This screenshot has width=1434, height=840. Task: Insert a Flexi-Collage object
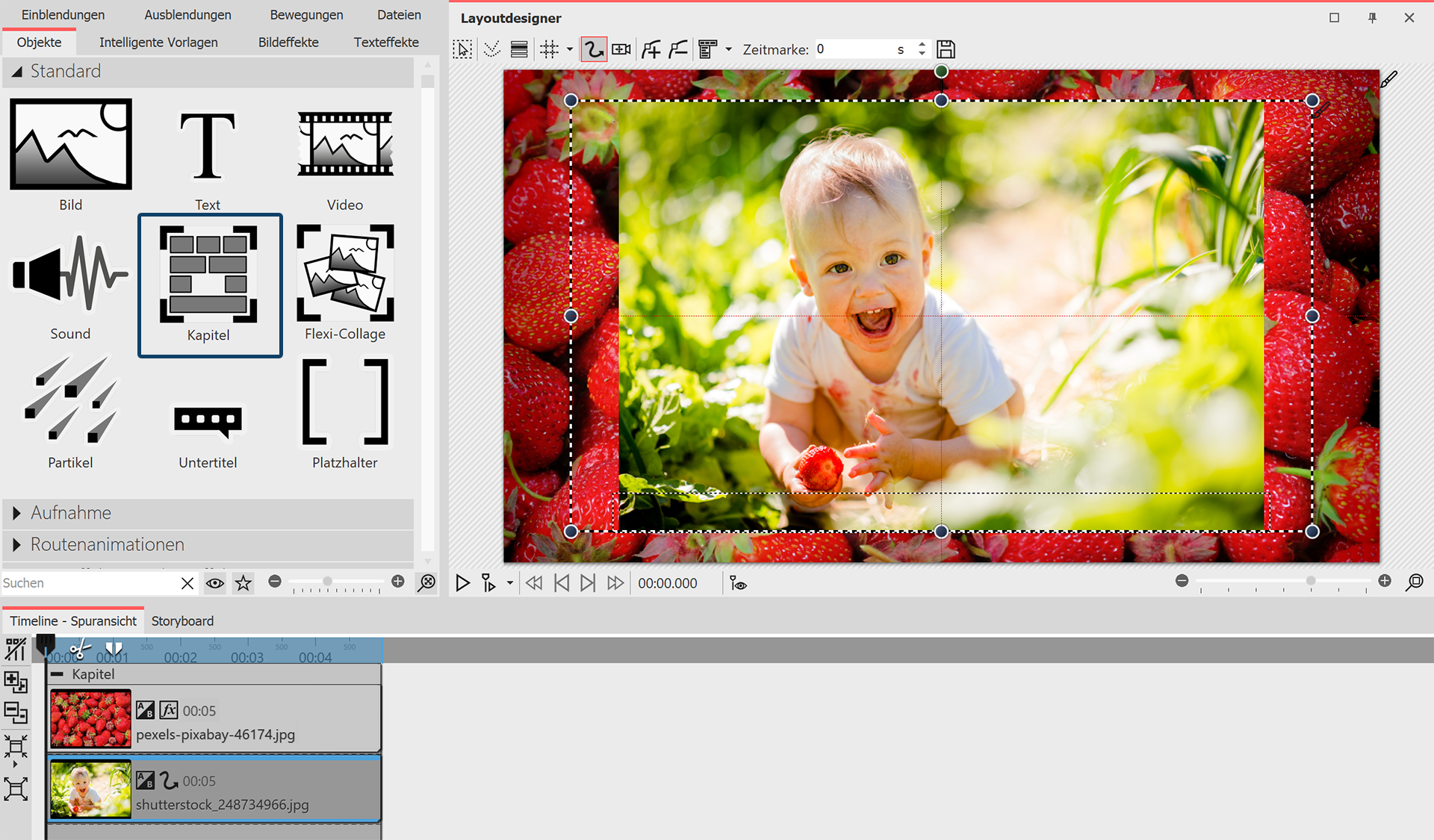tap(344, 284)
